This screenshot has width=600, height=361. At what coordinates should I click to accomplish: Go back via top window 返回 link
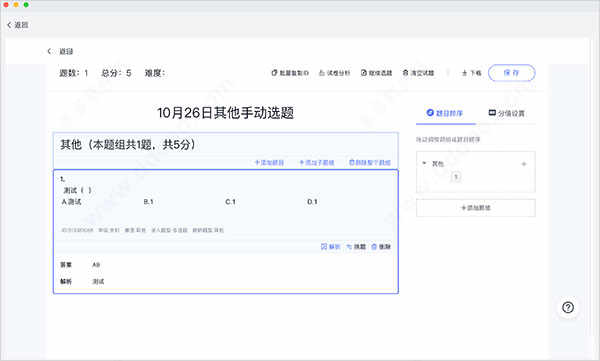coord(18,25)
